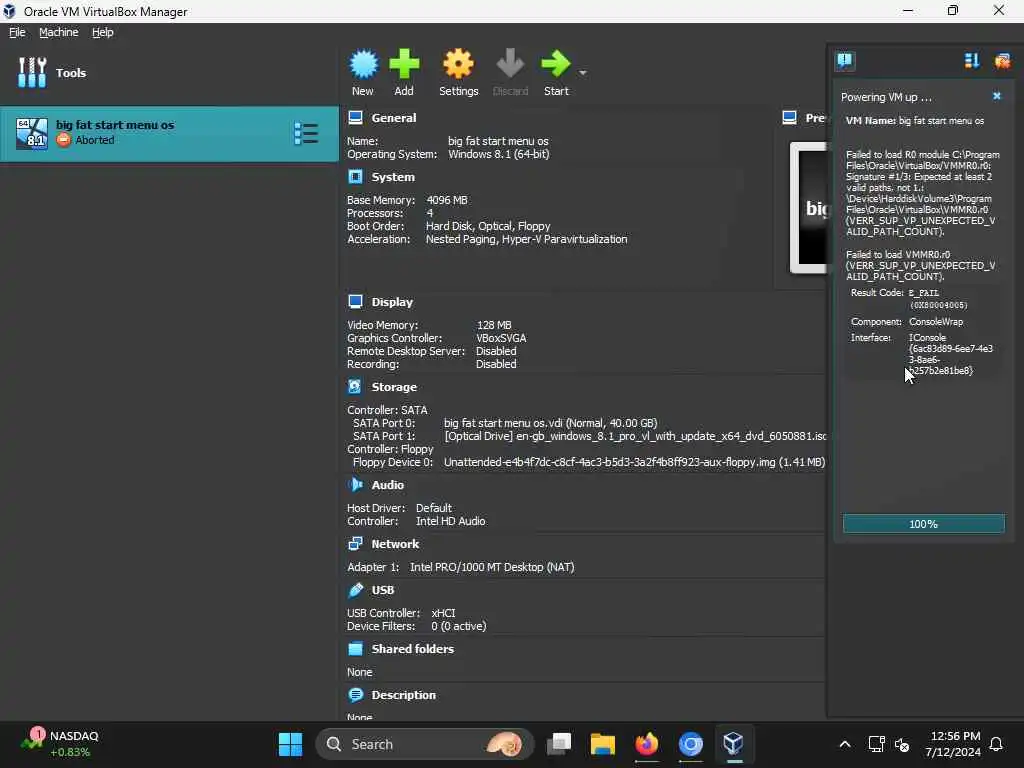
Task: Open the Storage settings heading link
Action: 394,387
